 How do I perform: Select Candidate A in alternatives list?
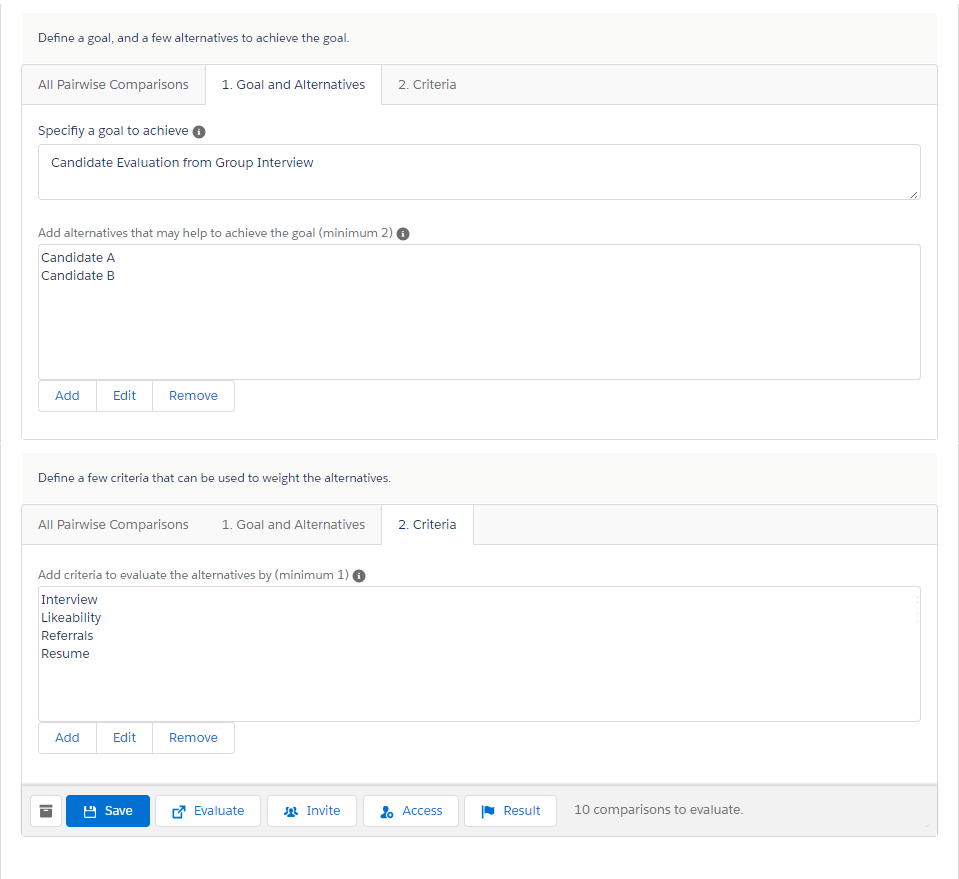(78, 258)
